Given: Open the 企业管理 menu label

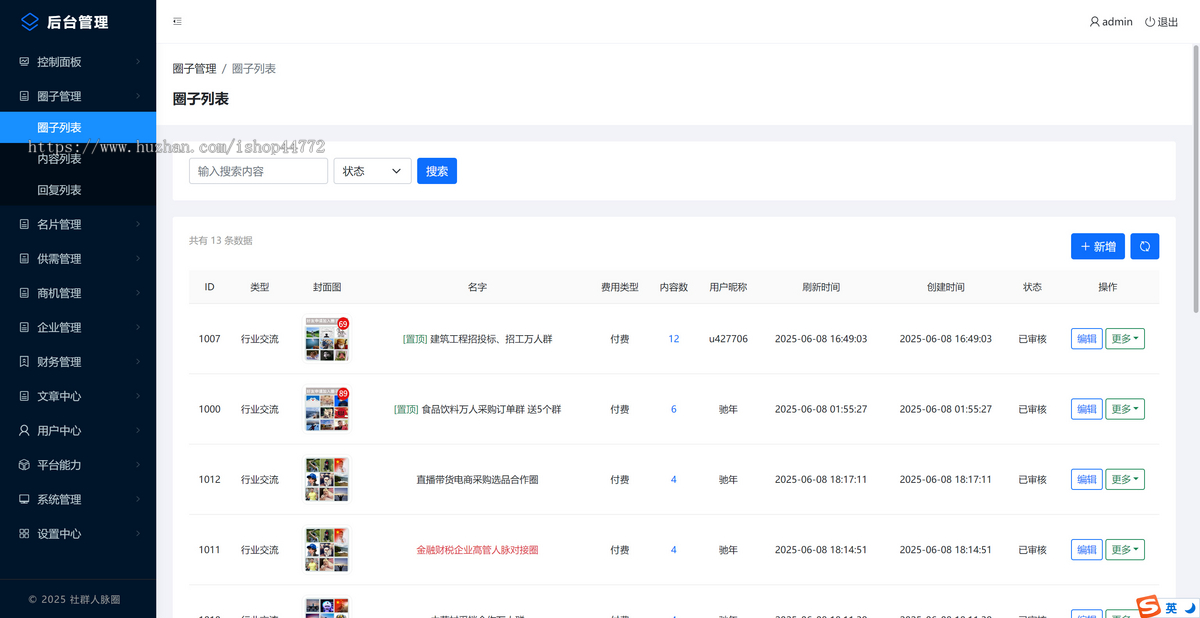Looking at the screenshot, I should (59, 327).
